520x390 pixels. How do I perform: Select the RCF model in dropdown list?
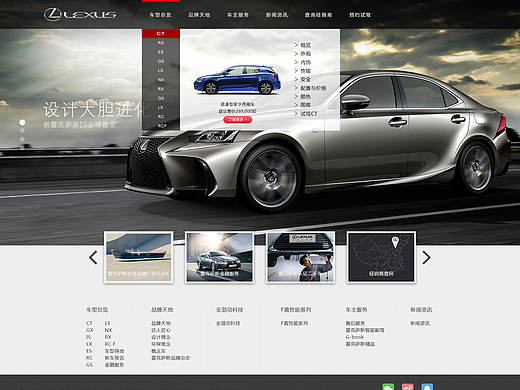tap(162, 126)
